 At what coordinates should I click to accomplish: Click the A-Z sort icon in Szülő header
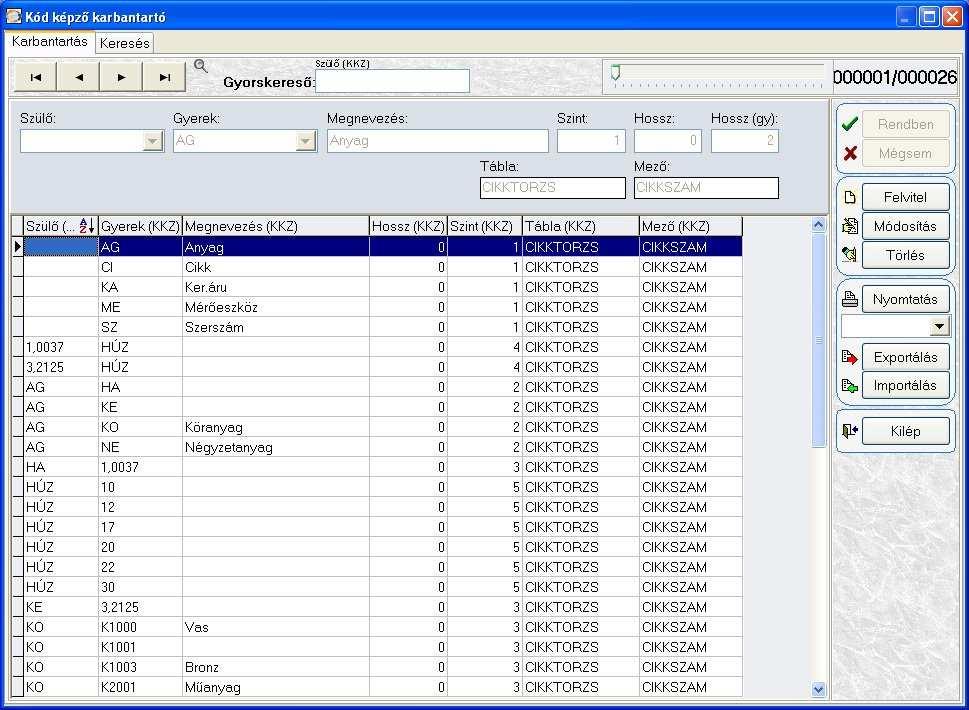pos(87,226)
